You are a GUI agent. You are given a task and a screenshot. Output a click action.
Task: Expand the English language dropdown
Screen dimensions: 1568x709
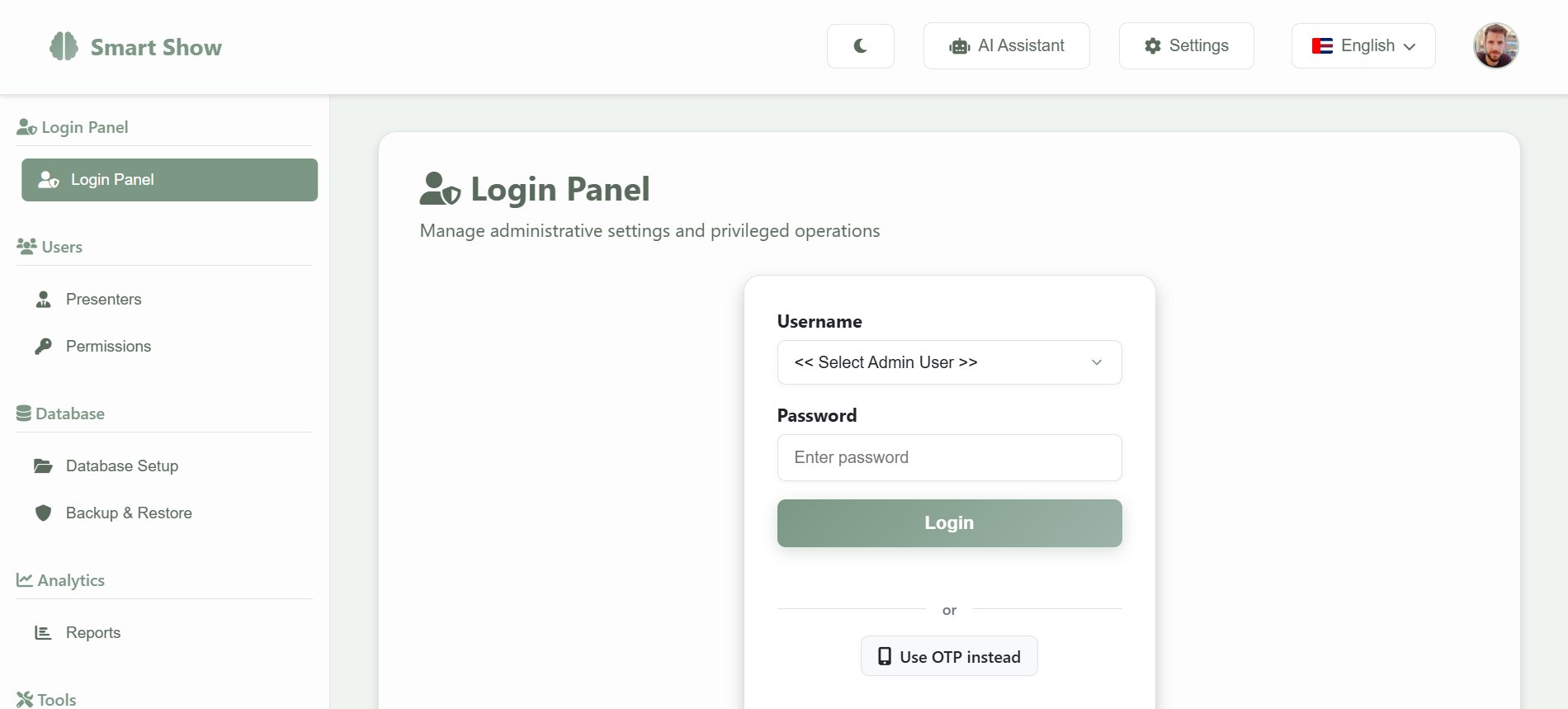point(1363,46)
